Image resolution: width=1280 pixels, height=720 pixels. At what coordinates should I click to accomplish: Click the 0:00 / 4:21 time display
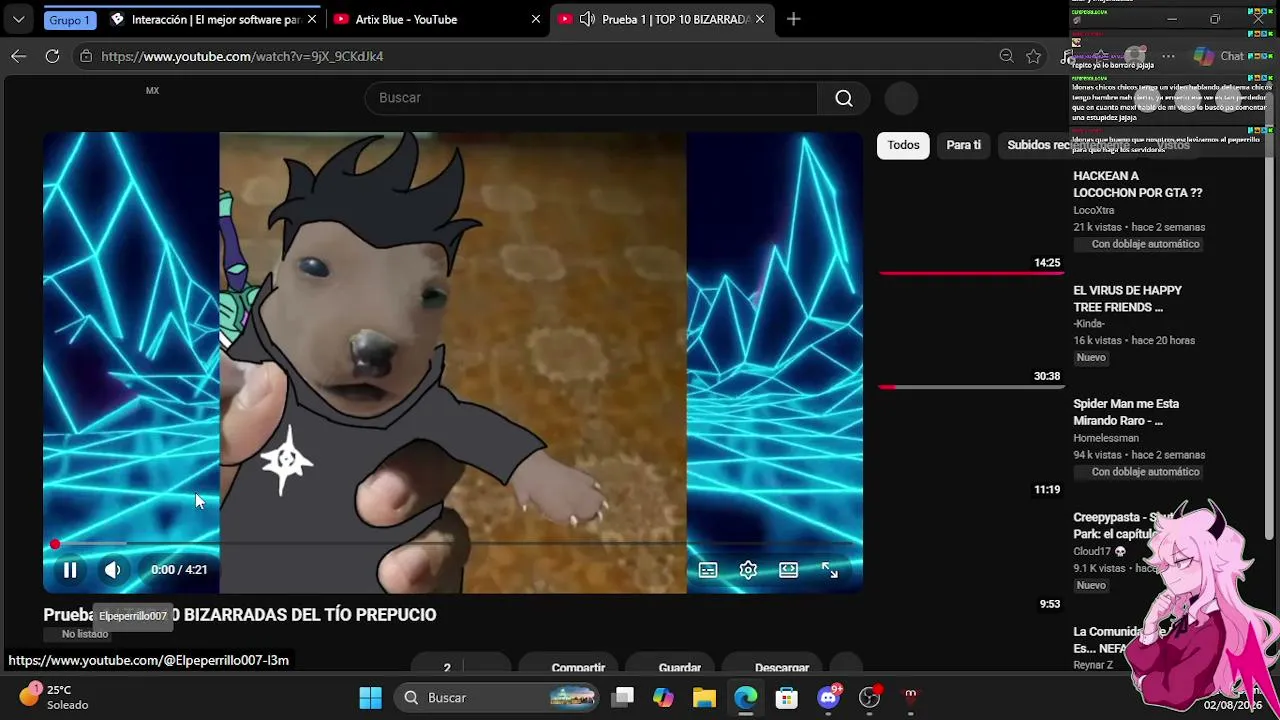click(179, 570)
